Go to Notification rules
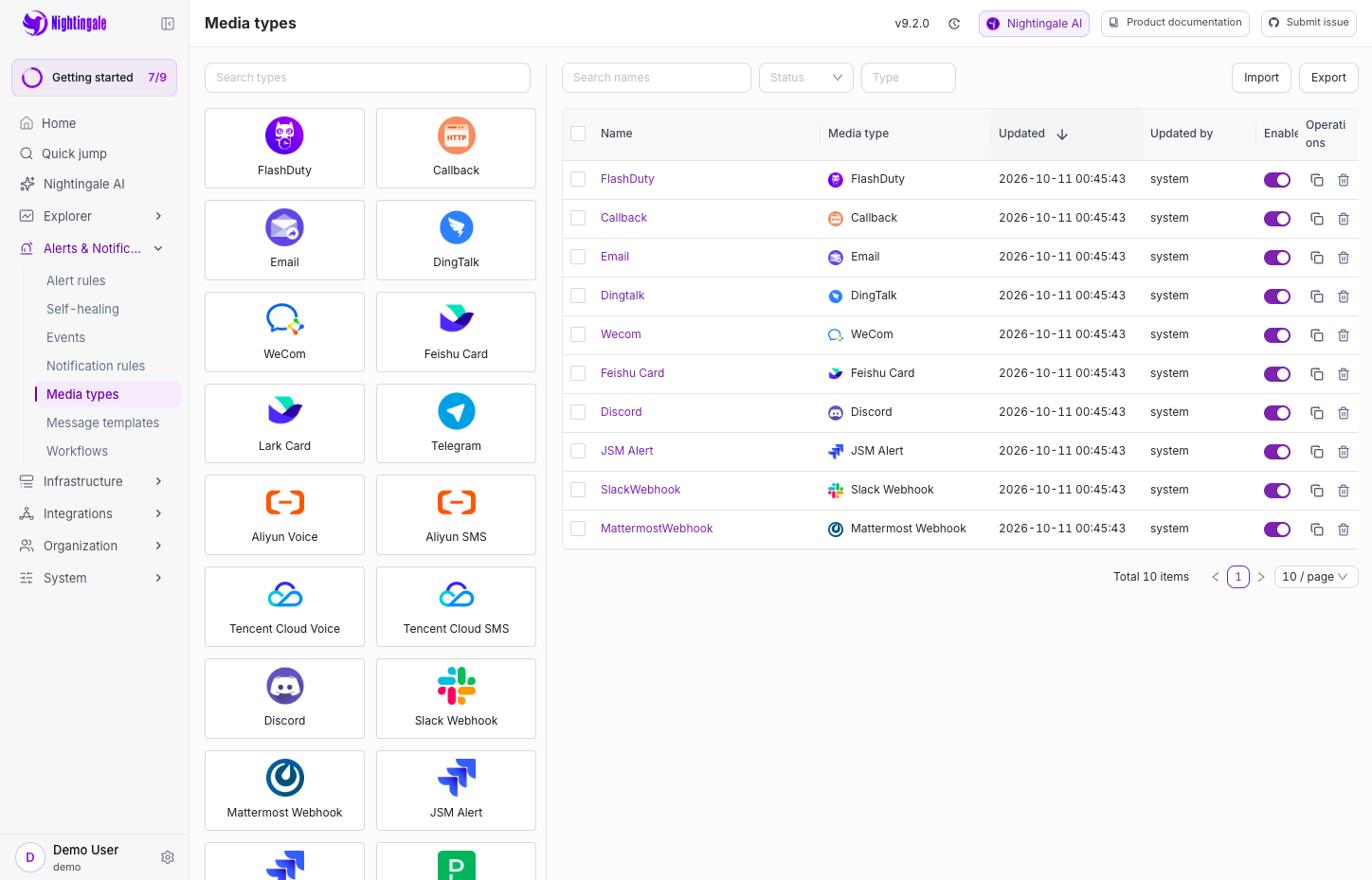Screen dimensions: 1372x880 96,366
